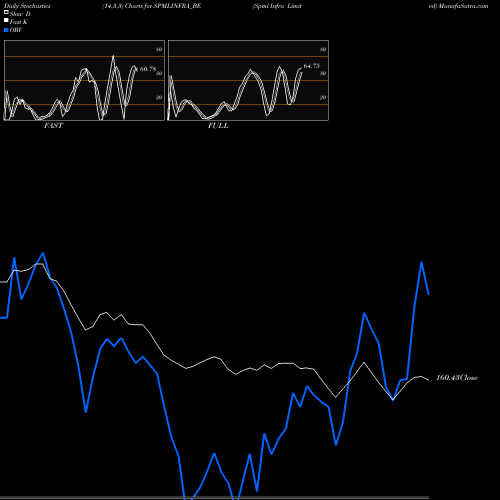Click the 80 axis label in FAST chart
The image size is (500, 500).
[159, 49]
